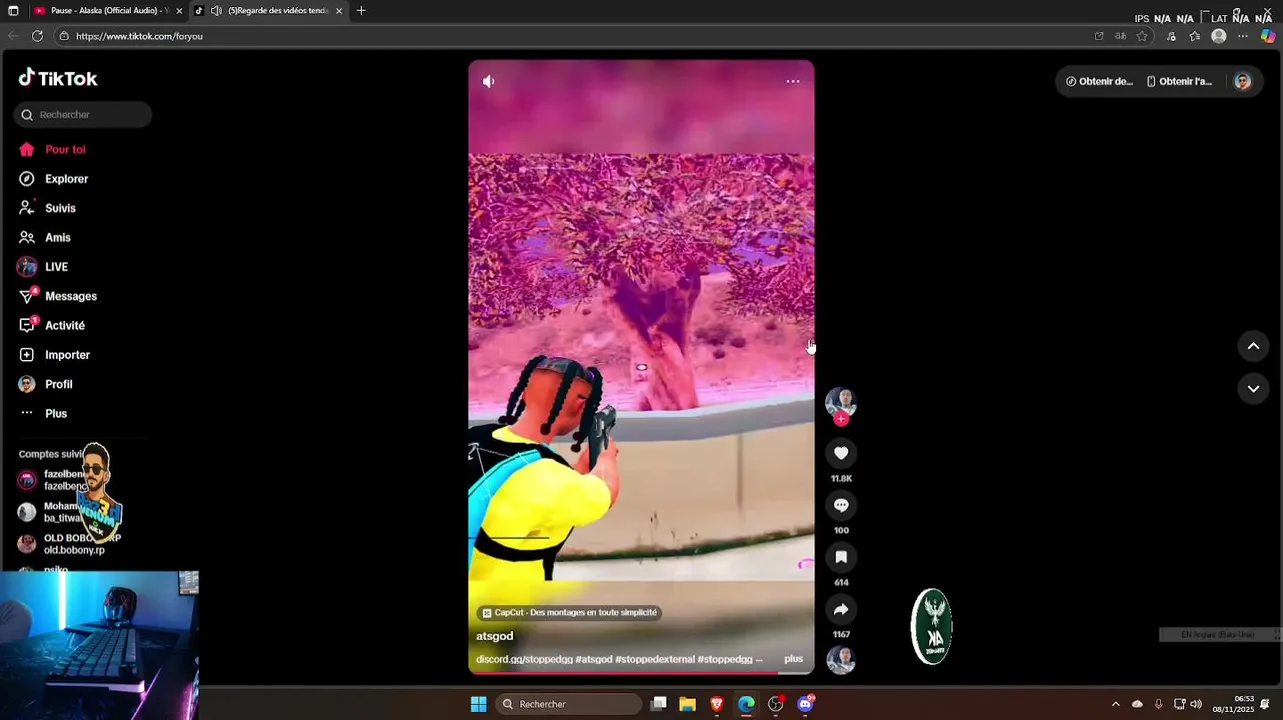
Task: Go to previous video with up chevron
Action: (1253, 346)
